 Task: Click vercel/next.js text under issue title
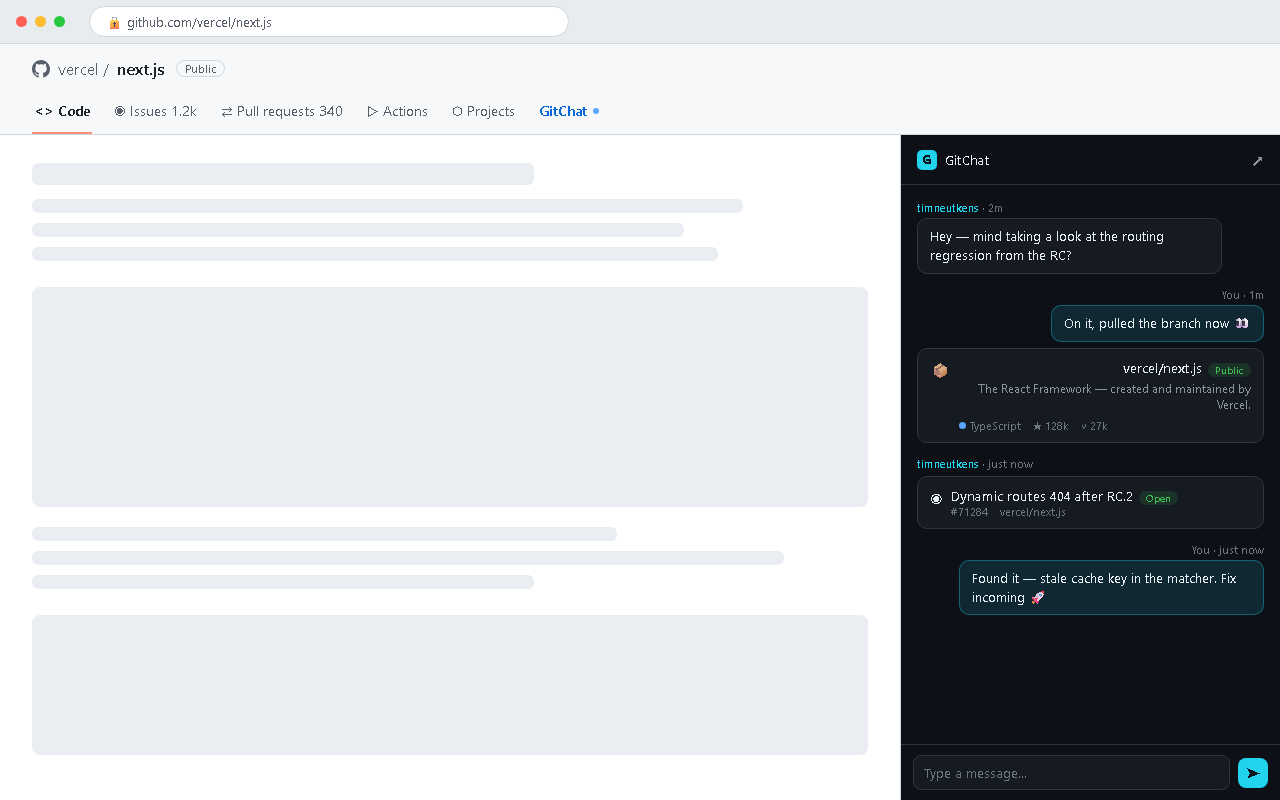(x=1033, y=512)
